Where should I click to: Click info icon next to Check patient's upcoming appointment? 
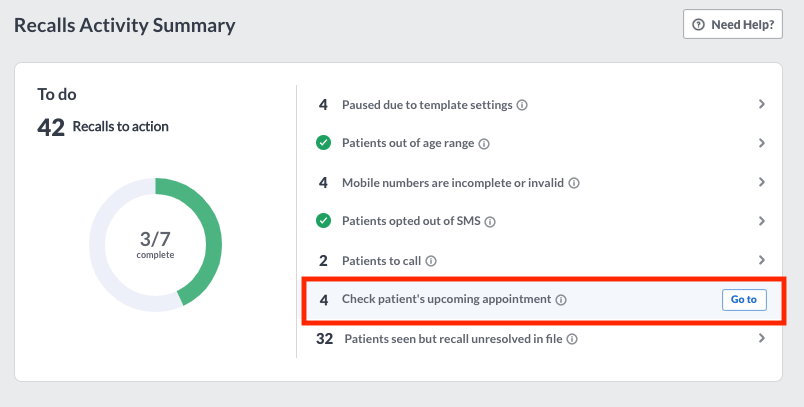561,300
